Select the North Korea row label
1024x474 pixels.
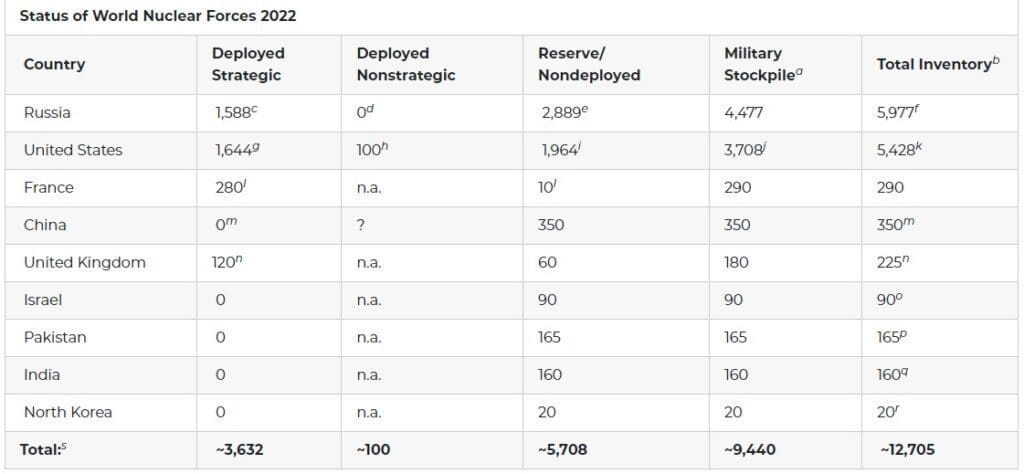click(x=68, y=412)
